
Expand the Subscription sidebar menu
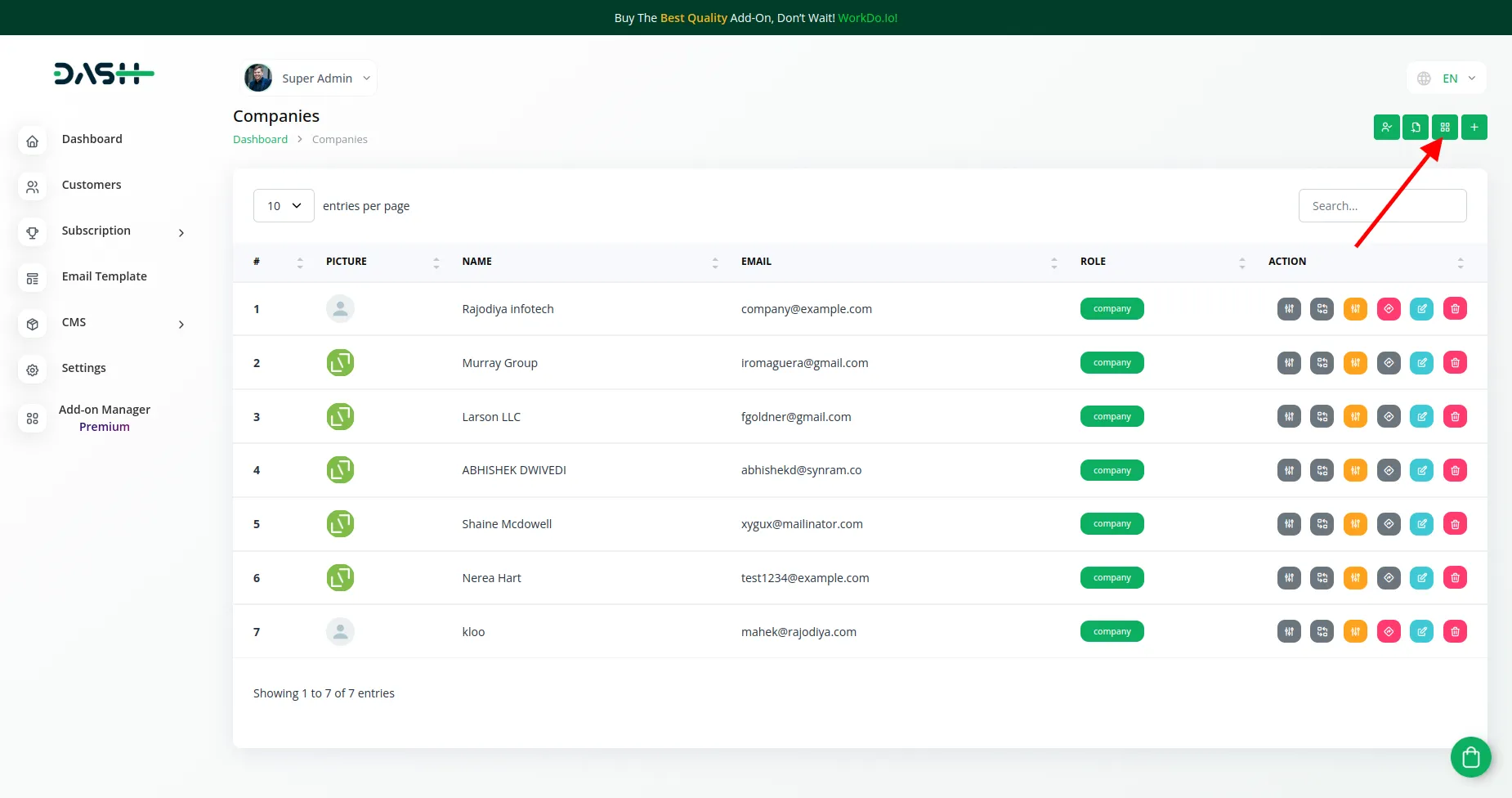click(x=105, y=231)
